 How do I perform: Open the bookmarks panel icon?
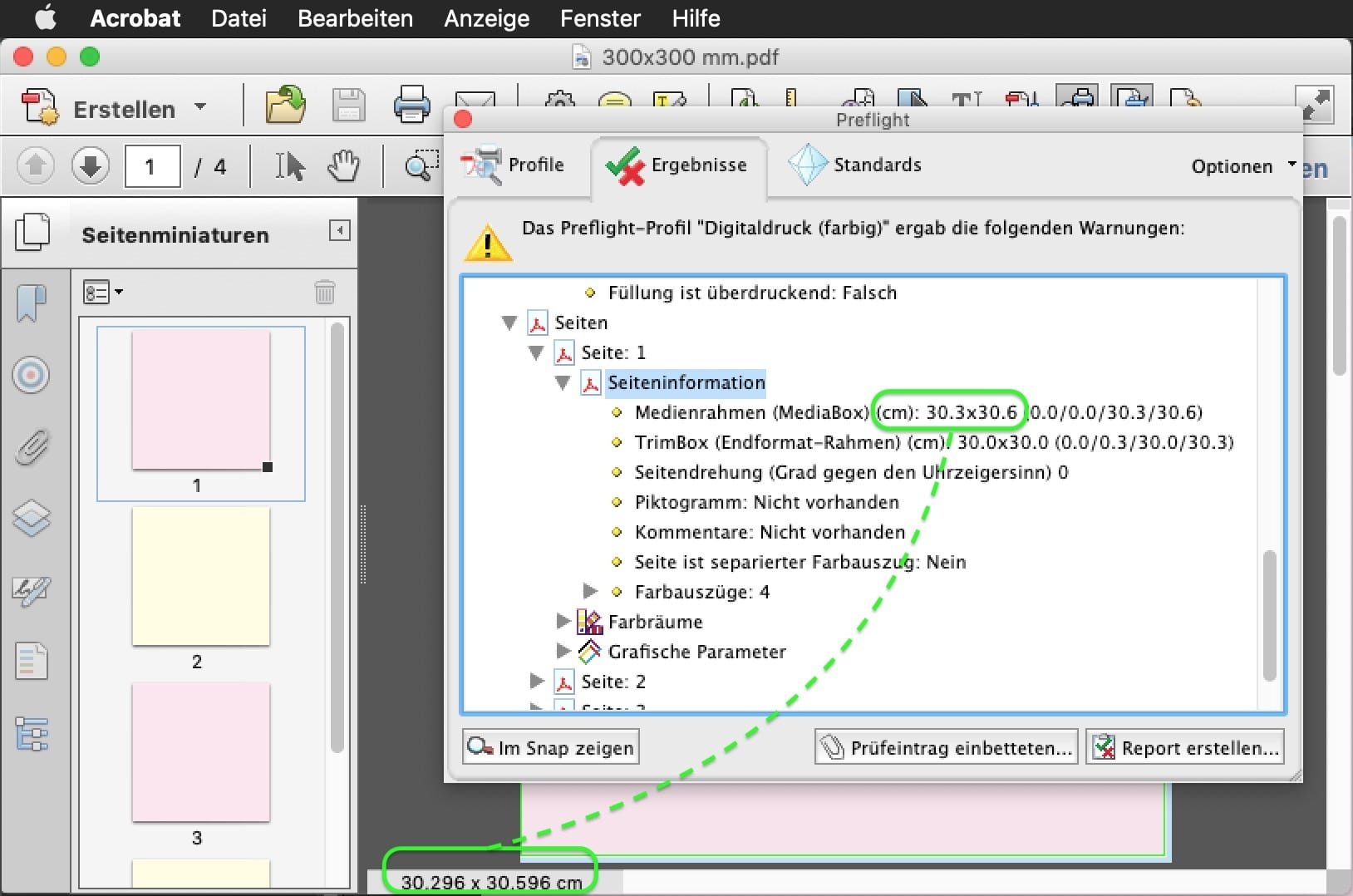tap(32, 303)
